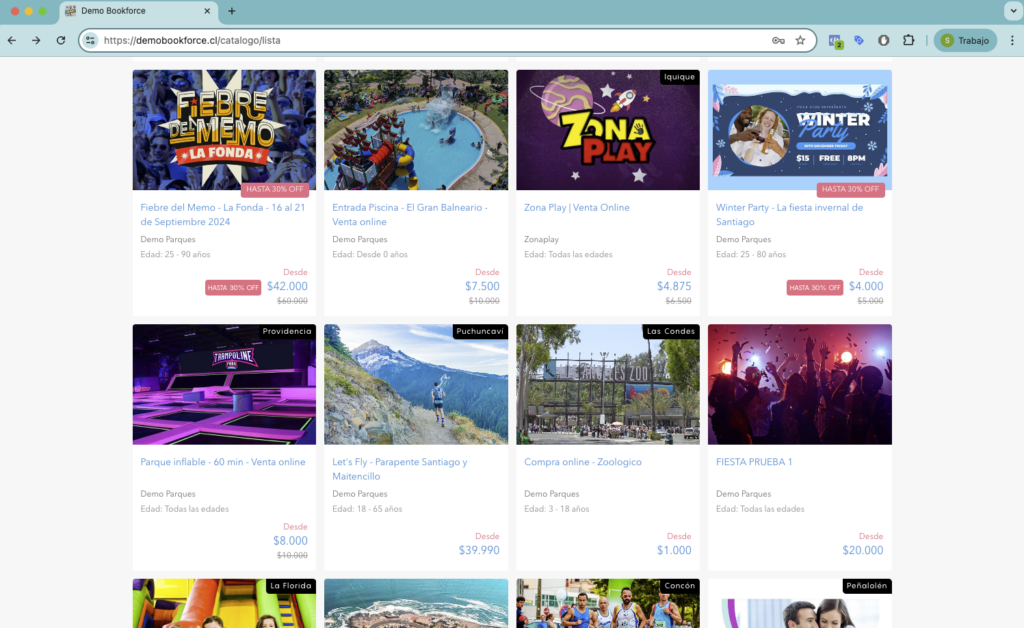Open Entrada Piscina - El Gran Balneario link

click(x=409, y=215)
